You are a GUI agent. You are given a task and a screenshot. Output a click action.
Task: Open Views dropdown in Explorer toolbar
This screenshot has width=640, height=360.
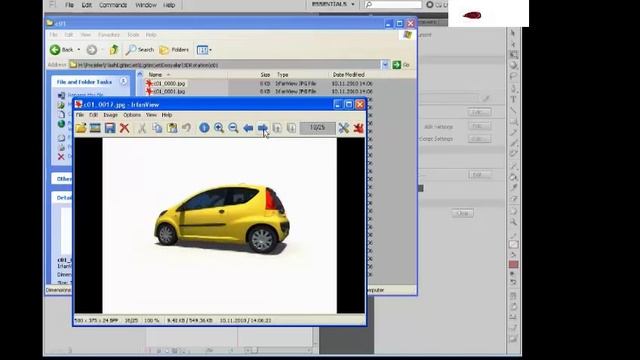coord(204,50)
